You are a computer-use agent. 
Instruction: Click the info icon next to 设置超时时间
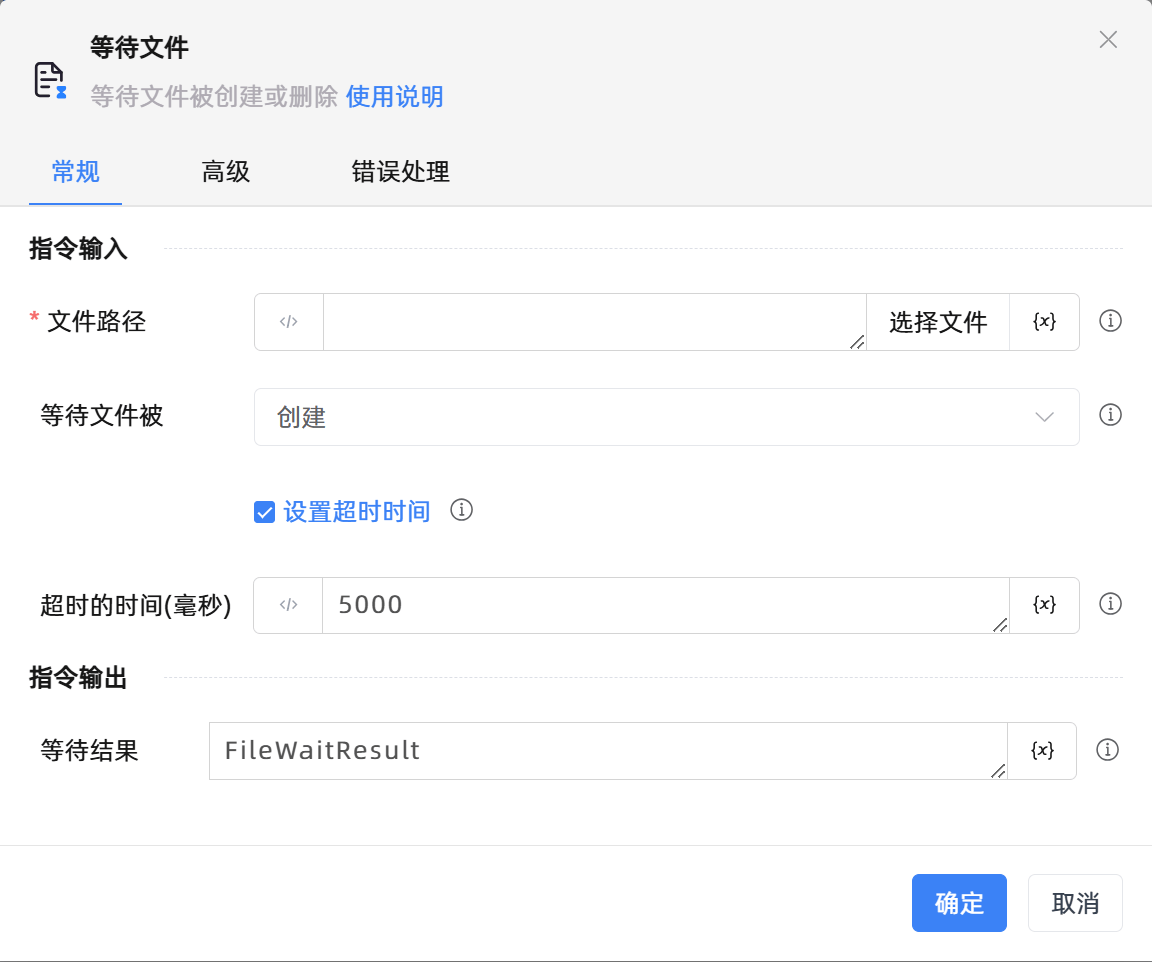click(461, 511)
